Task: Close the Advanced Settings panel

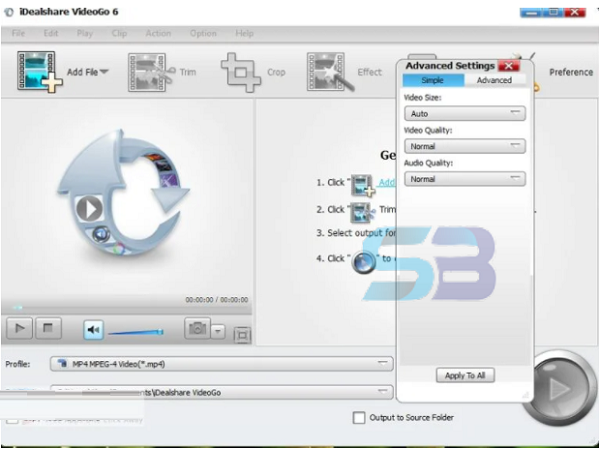Action: coord(509,66)
